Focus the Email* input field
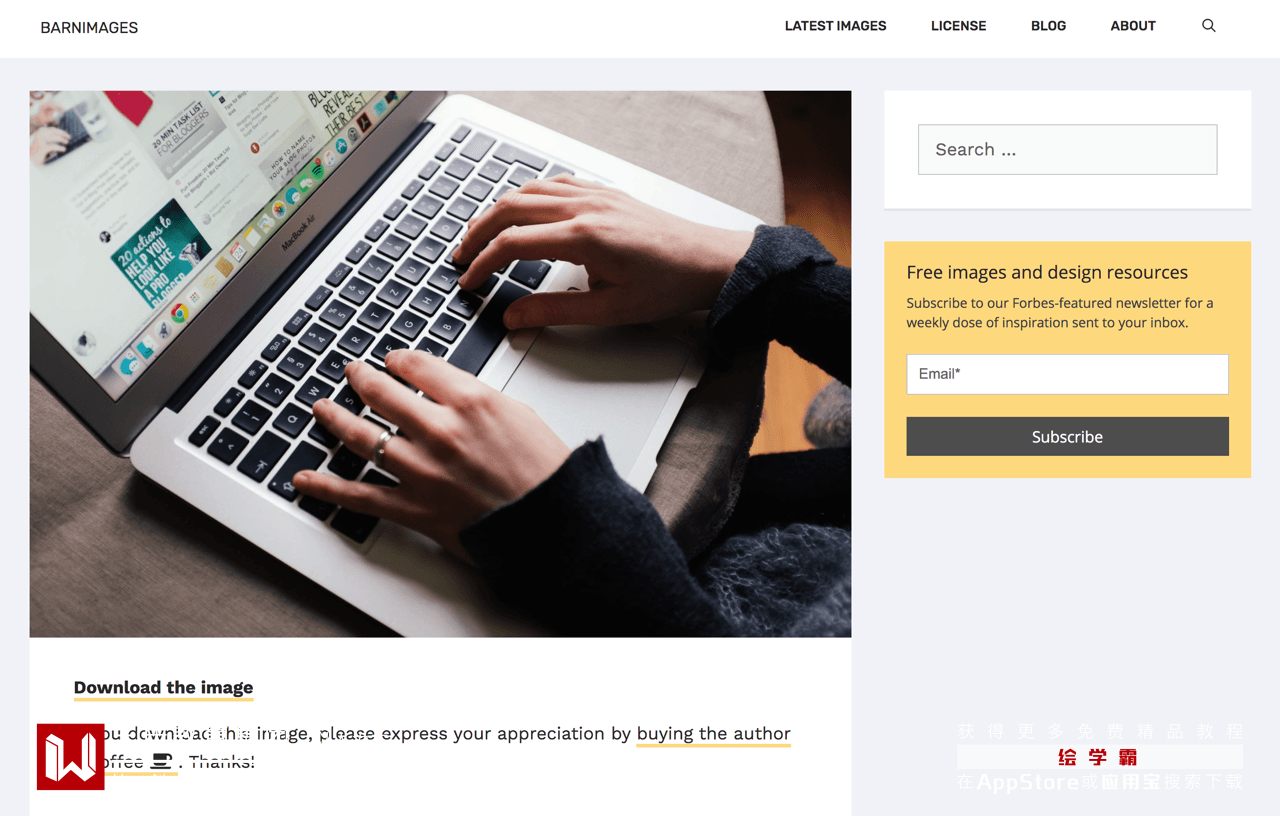The height and width of the screenshot is (816, 1280). coord(1067,374)
